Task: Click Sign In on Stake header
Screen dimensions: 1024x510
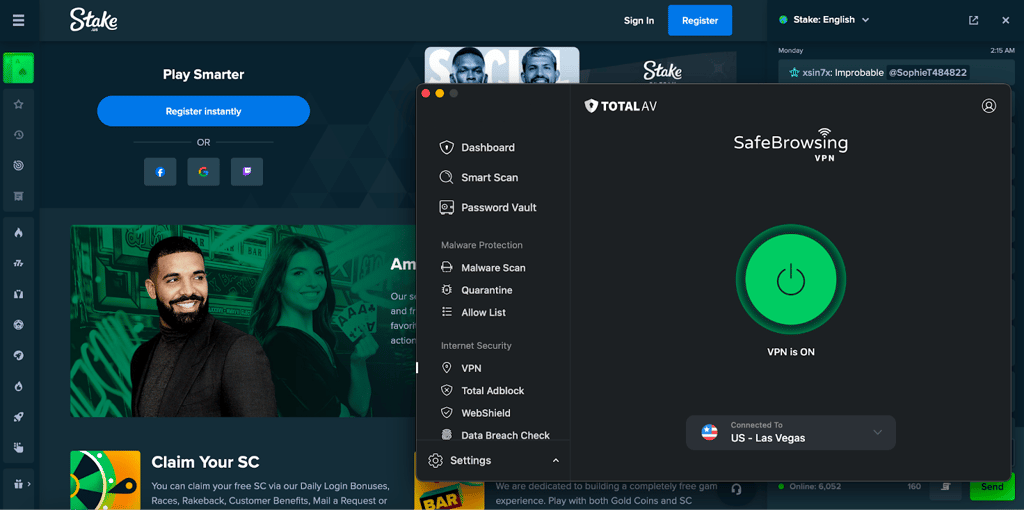Action: [639, 20]
